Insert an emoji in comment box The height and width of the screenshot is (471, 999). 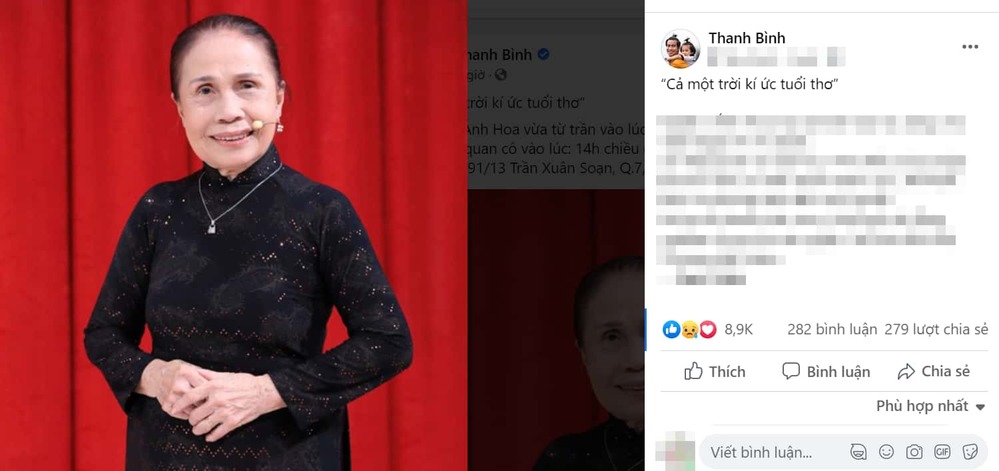(x=886, y=452)
